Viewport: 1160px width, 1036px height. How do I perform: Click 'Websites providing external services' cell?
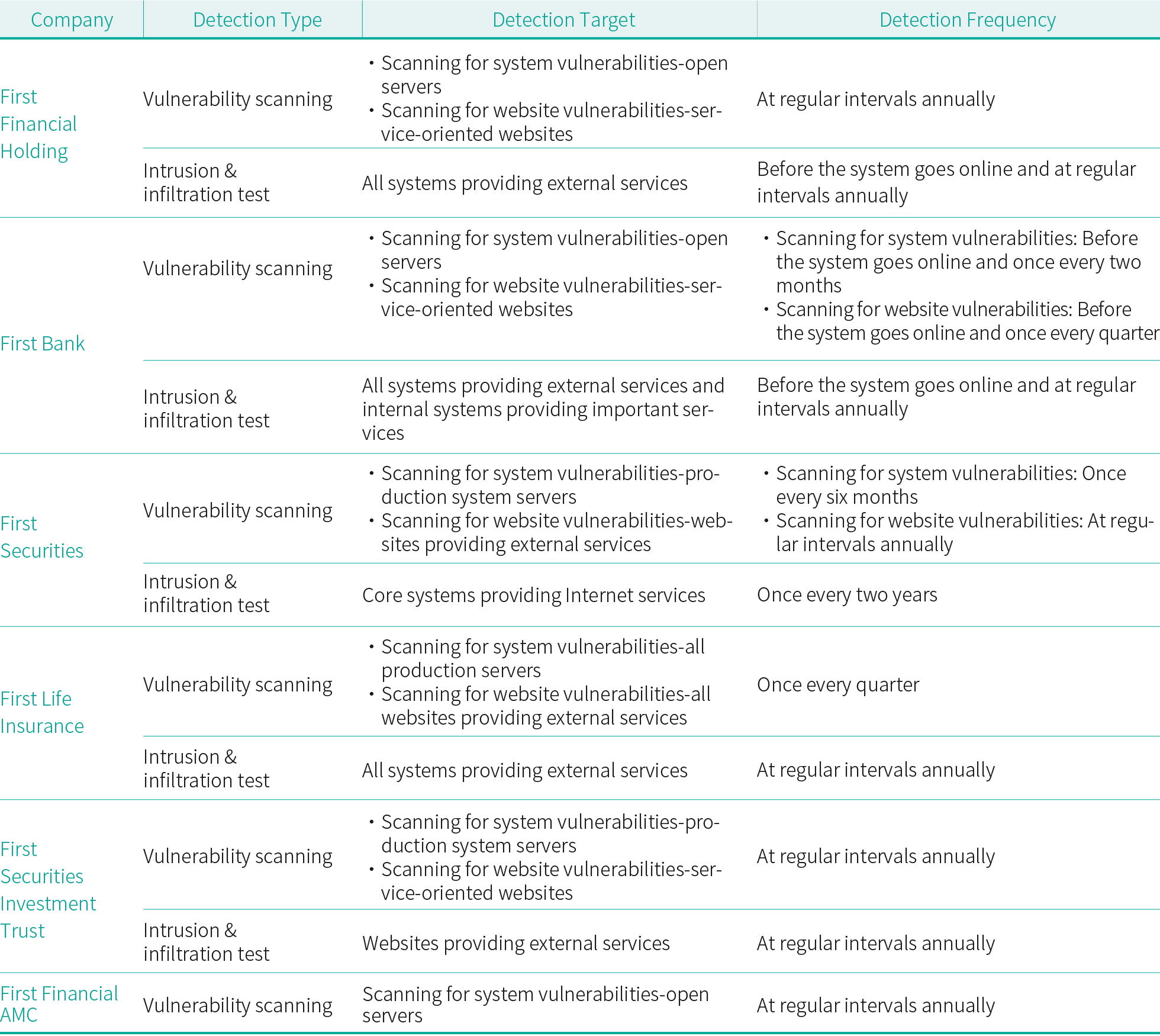pos(515,943)
